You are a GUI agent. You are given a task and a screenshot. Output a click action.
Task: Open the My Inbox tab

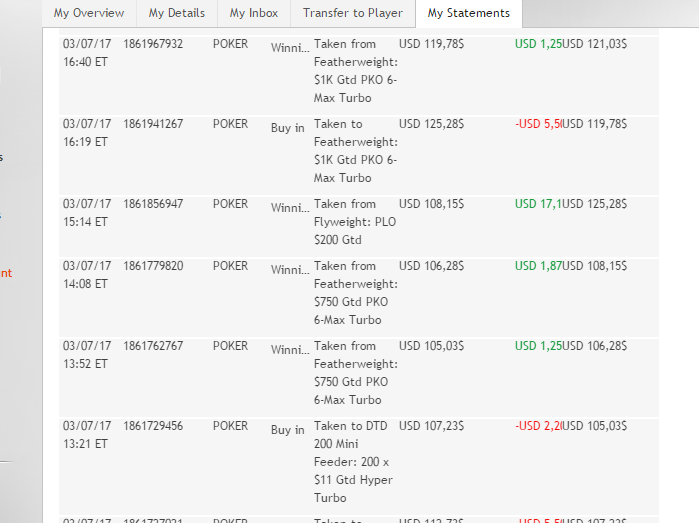tap(252, 13)
